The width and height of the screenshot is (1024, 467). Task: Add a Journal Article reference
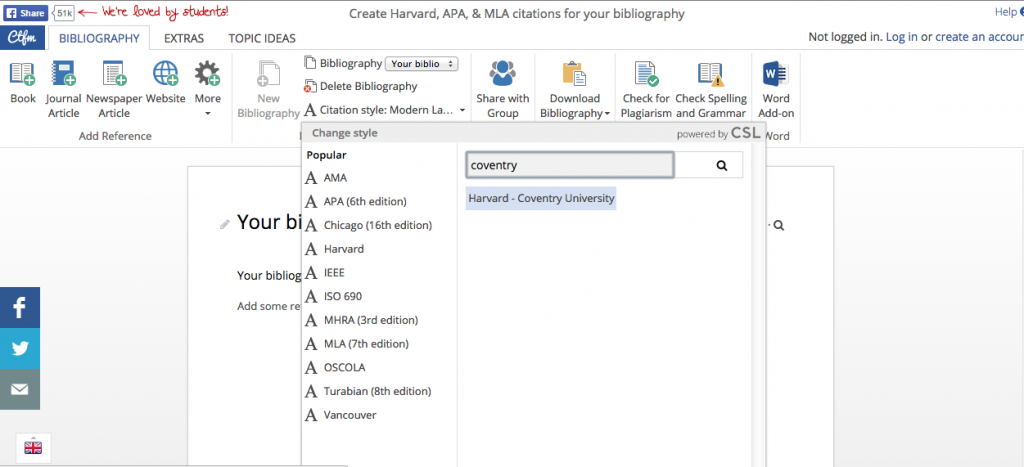click(63, 89)
